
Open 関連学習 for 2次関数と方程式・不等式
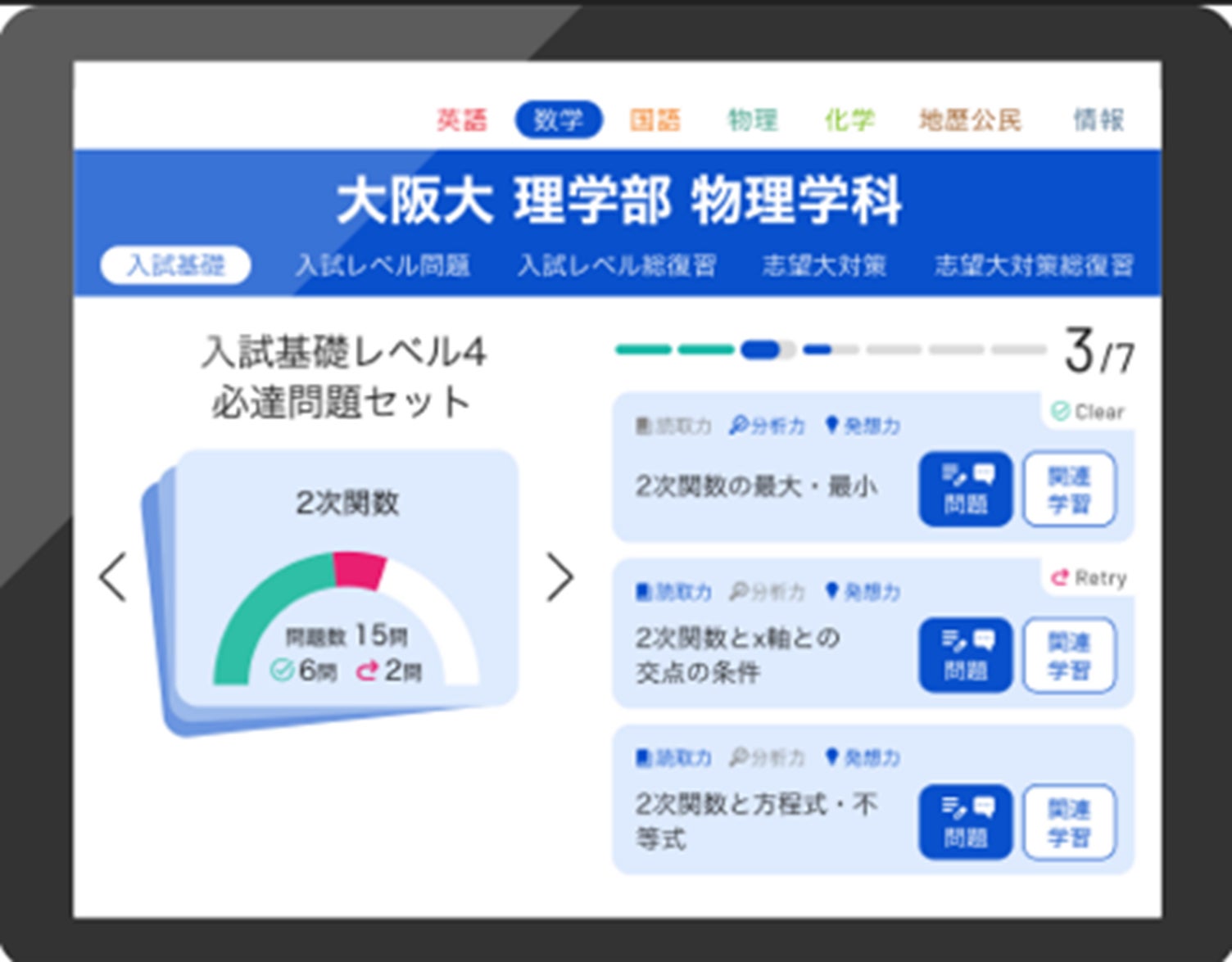click(x=1069, y=822)
